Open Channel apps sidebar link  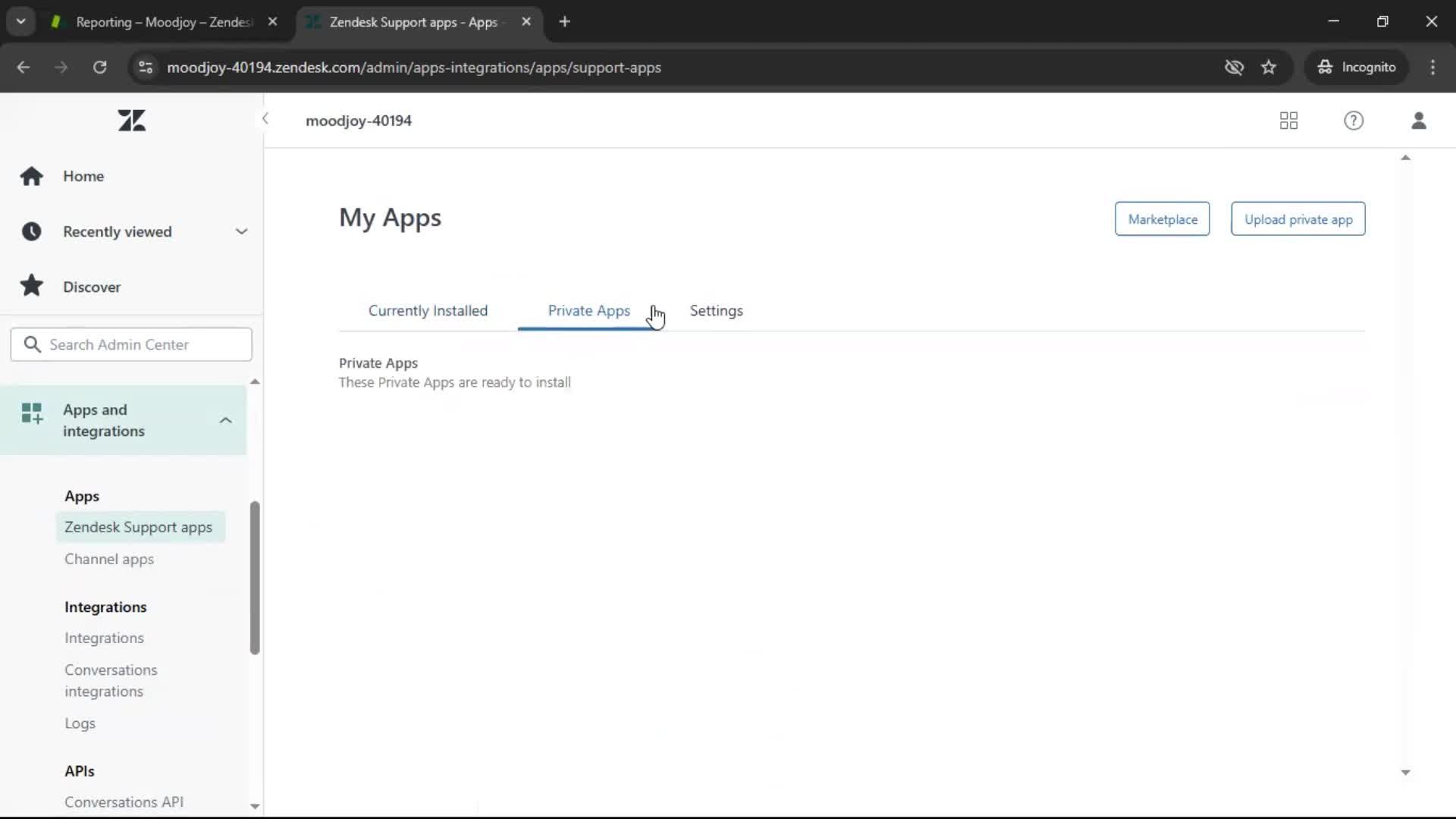point(109,560)
